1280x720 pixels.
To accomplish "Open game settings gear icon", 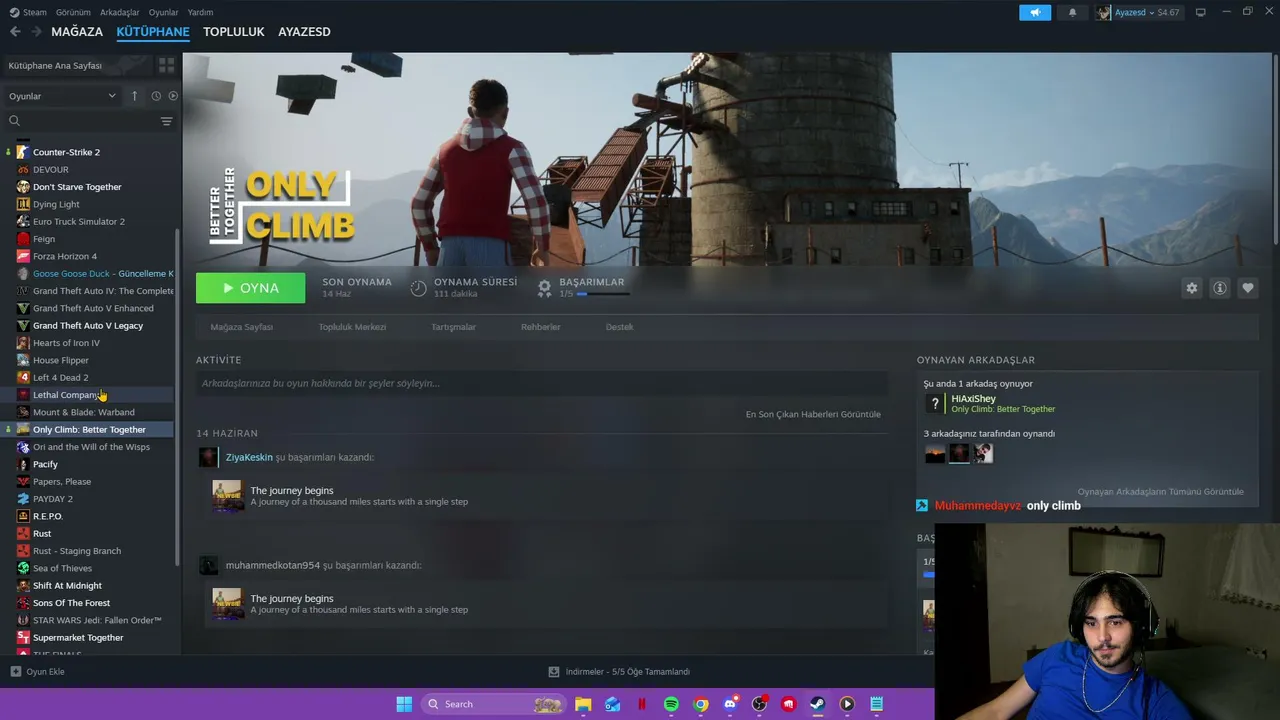I will (x=1192, y=288).
